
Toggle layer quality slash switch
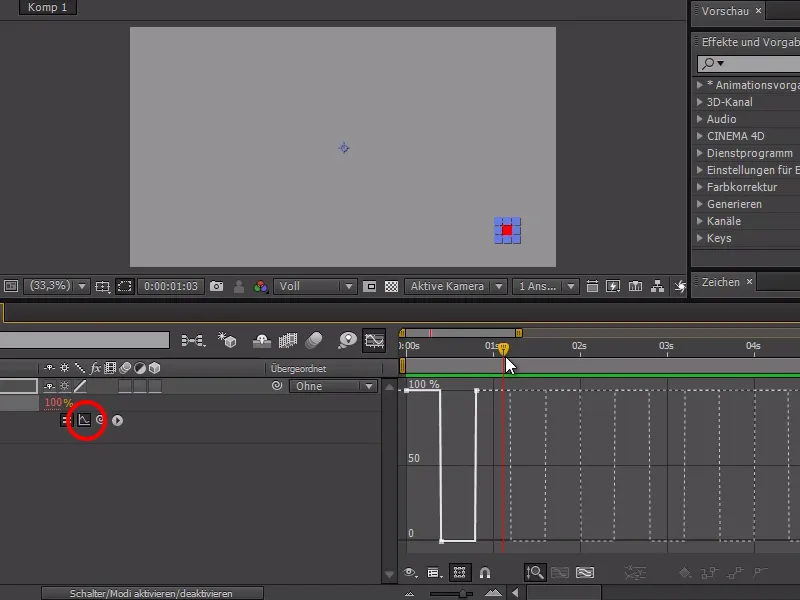pyautogui.click(x=80, y=386)
